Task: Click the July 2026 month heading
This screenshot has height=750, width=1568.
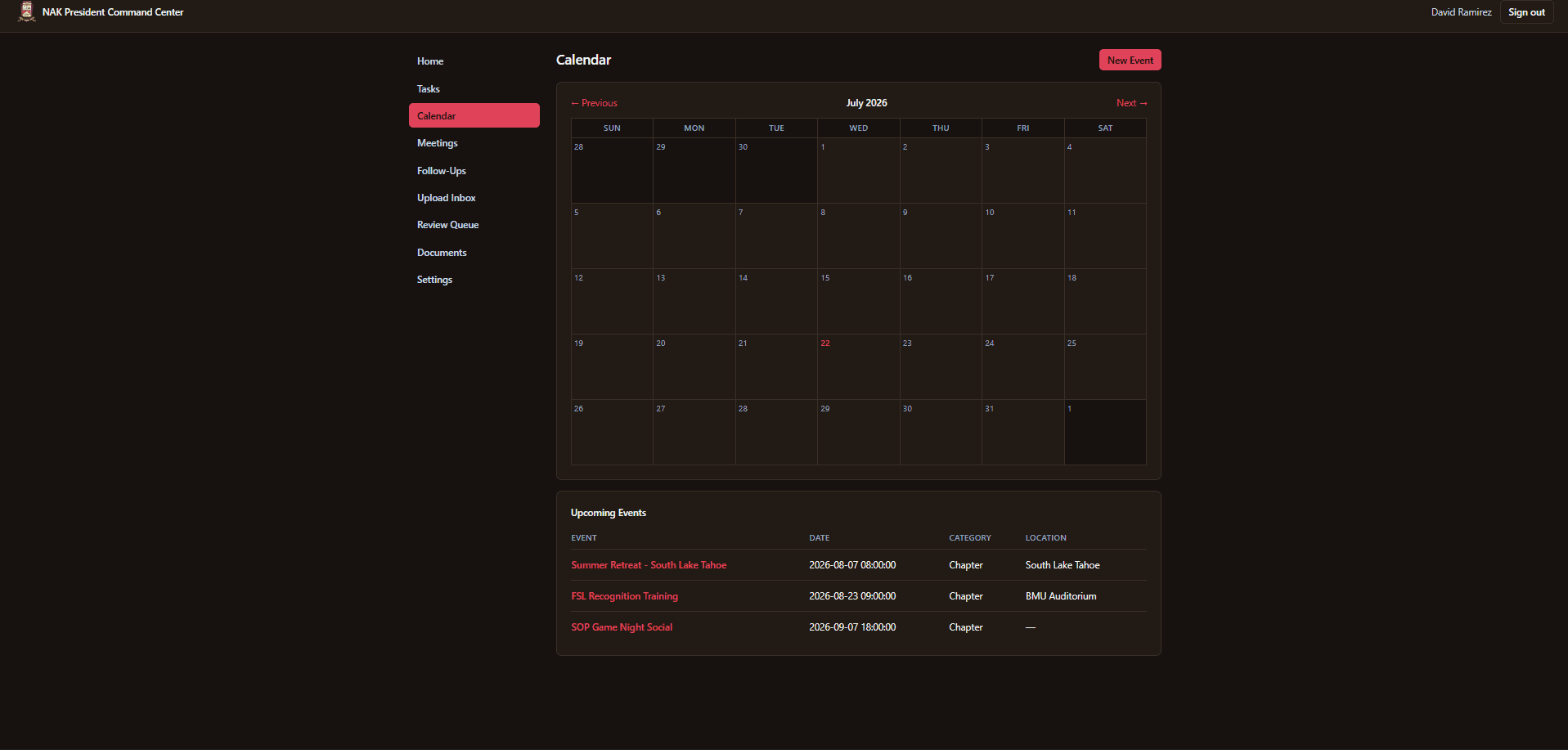Action: 866,103
